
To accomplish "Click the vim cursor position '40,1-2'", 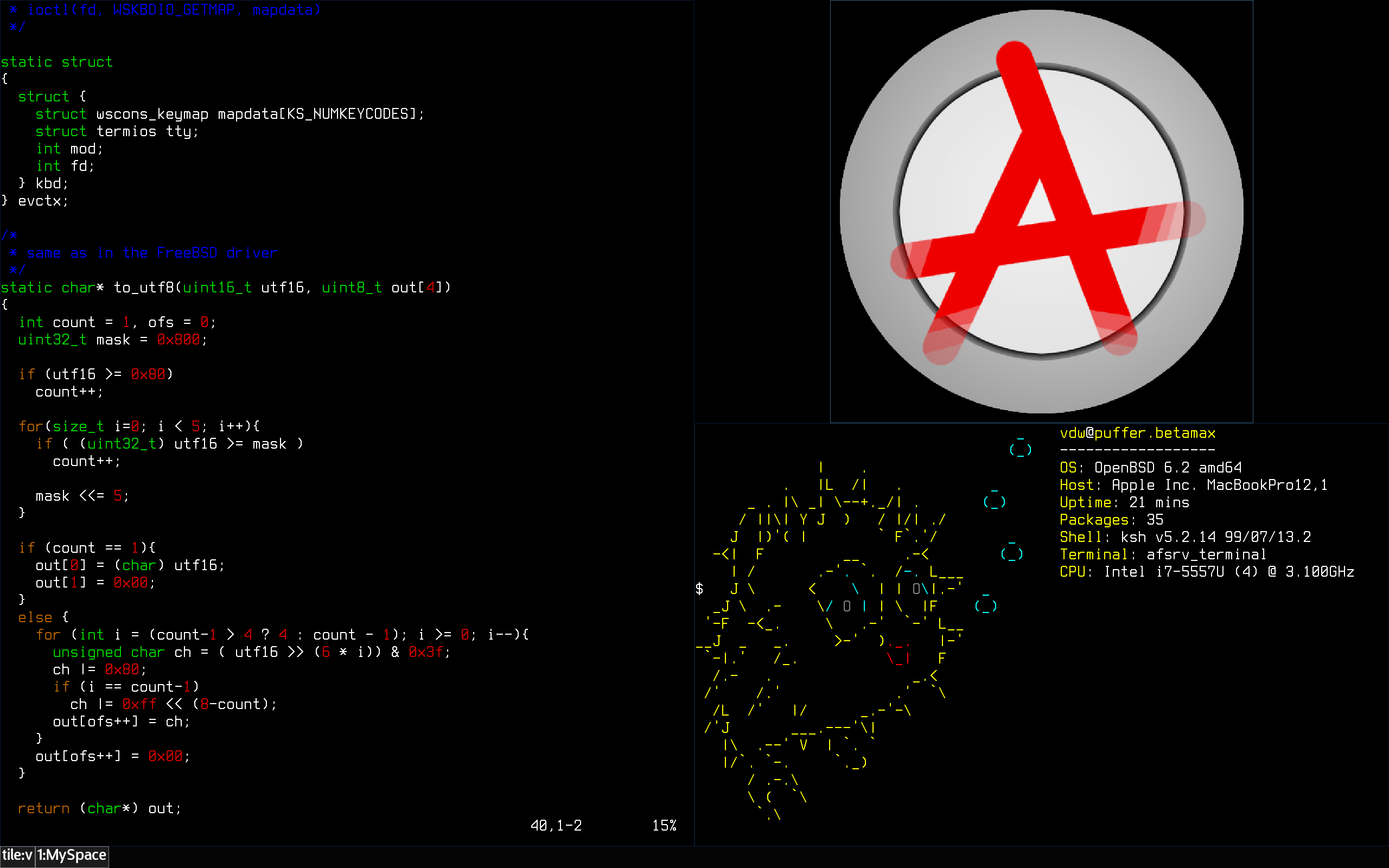I will pos(556,826).
